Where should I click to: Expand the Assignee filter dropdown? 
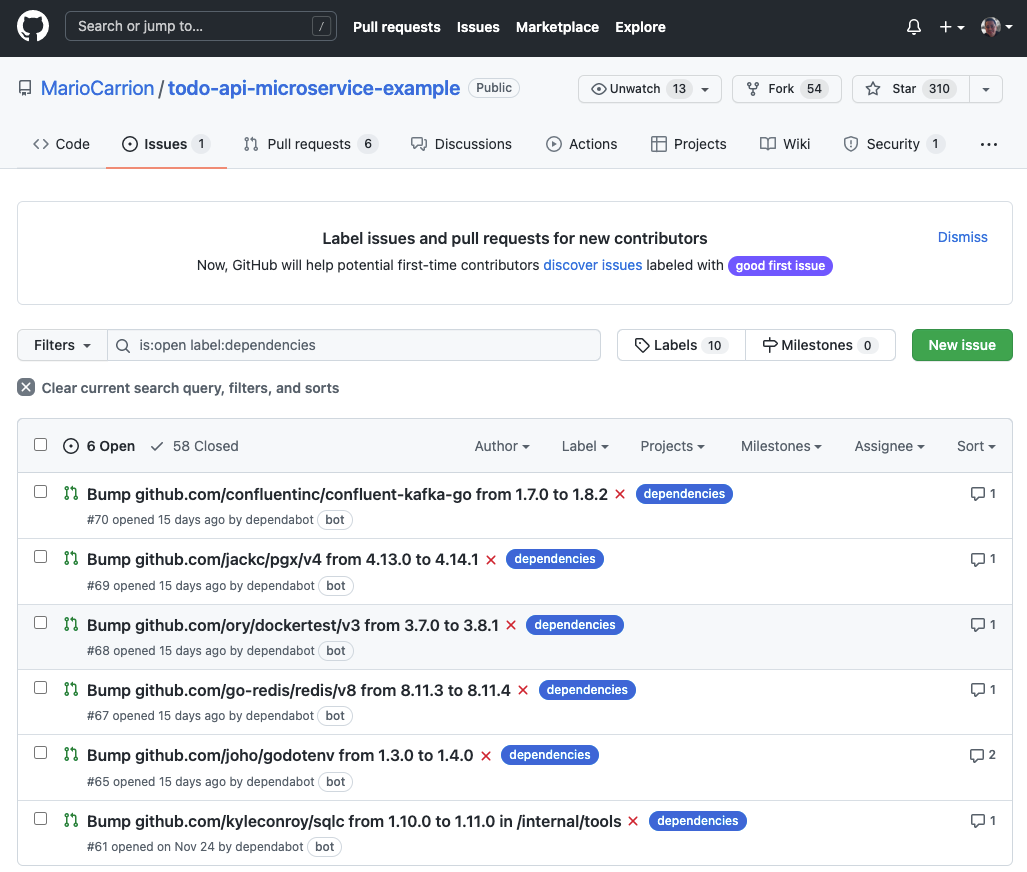[889, 446]
